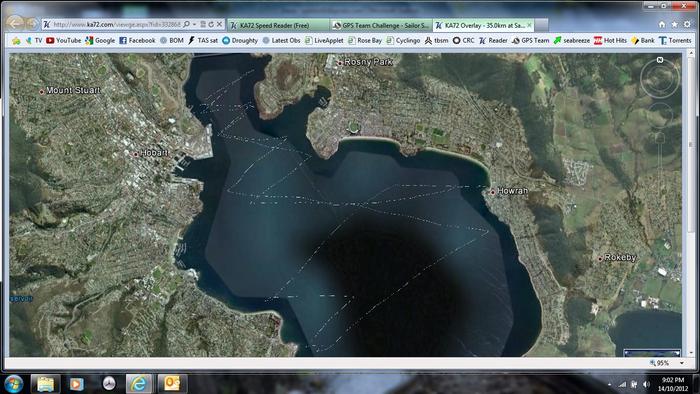Expand the address bar search dropdown arrow
This screenshot has height=394, width=700.
click(194, 24)
